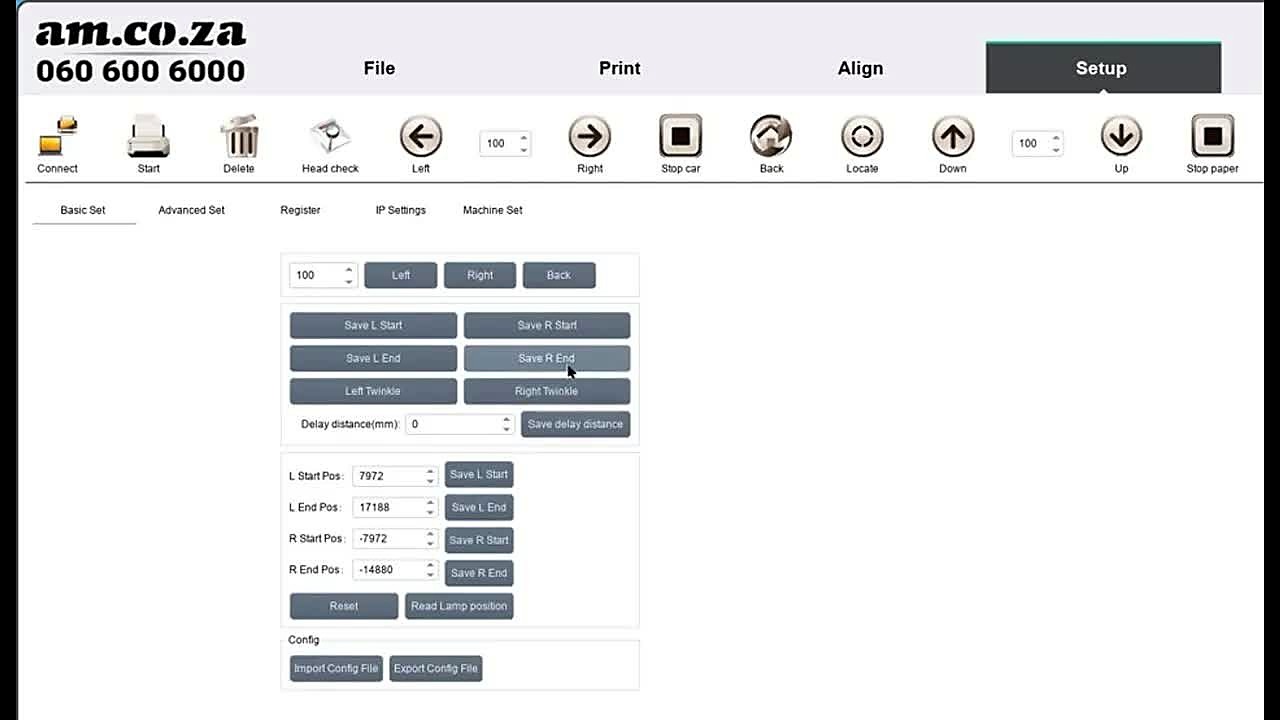The image size is (1280, 720).
Task: Click the Stop car icon
Action: (x=681, y=136)
